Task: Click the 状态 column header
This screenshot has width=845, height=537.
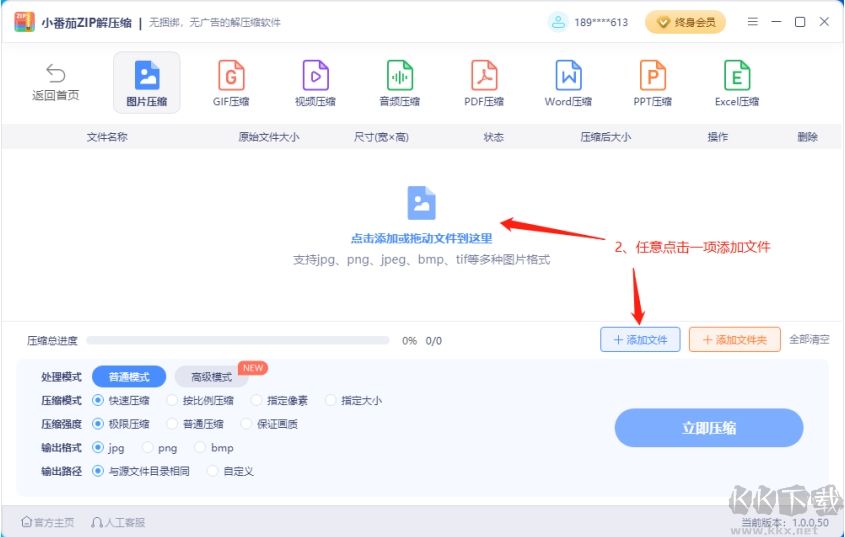Action: (x=493, y=137)
